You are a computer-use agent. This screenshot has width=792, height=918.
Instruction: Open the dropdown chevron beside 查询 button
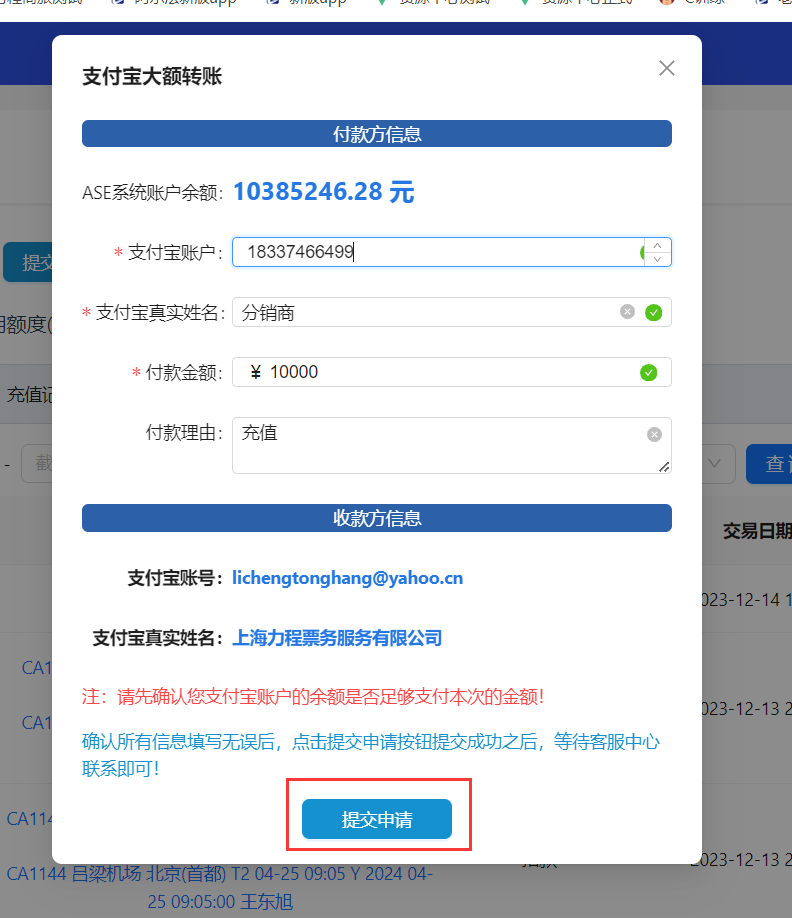tap(715, 464)
